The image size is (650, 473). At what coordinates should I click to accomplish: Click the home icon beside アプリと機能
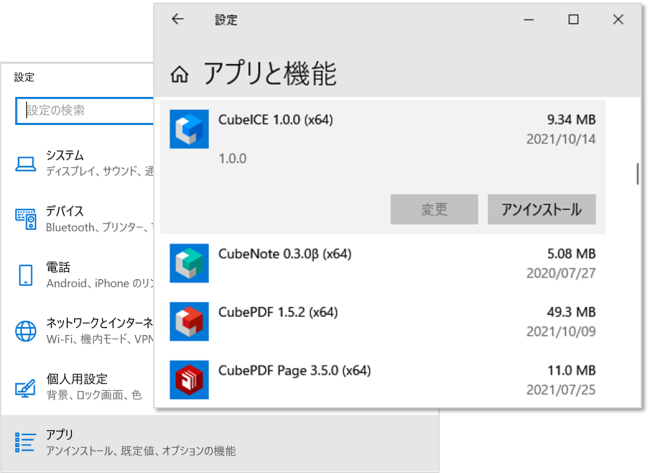coord(179,75)
